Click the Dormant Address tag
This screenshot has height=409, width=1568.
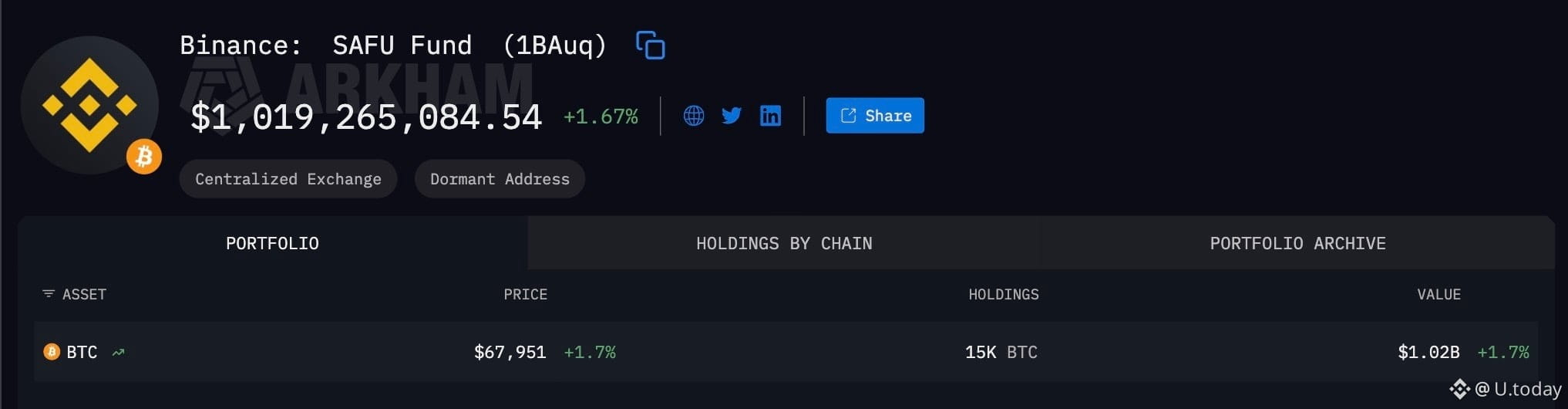[500, 179]
